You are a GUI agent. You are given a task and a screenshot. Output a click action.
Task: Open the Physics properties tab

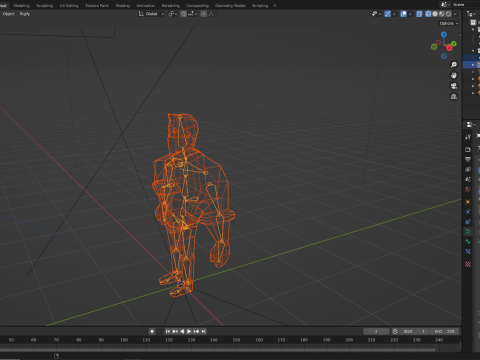point(468,212)
